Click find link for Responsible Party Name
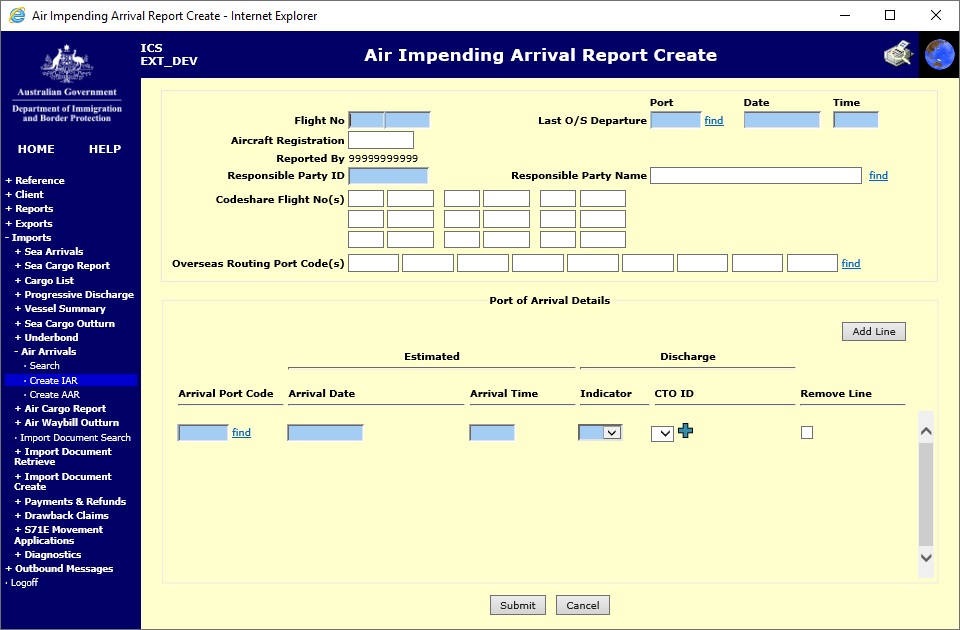Image resolution: width=960 pixels, height=630 pixels. [878, 176]
